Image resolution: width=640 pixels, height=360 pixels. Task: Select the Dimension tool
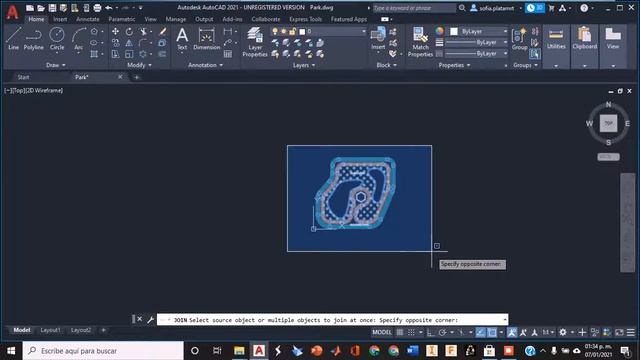tap(207, 39)
